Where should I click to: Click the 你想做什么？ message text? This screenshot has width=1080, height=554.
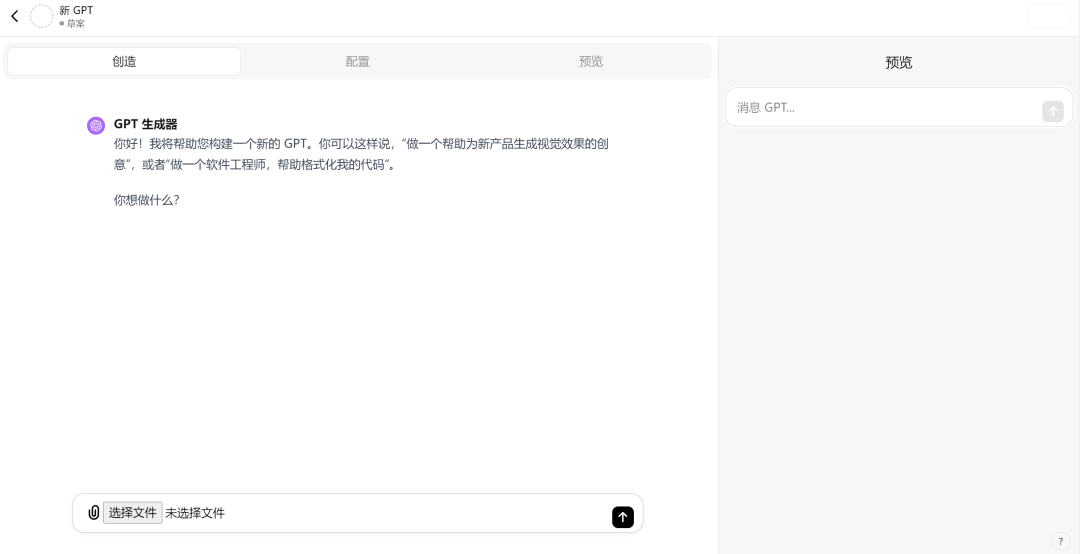pos(147,200)
